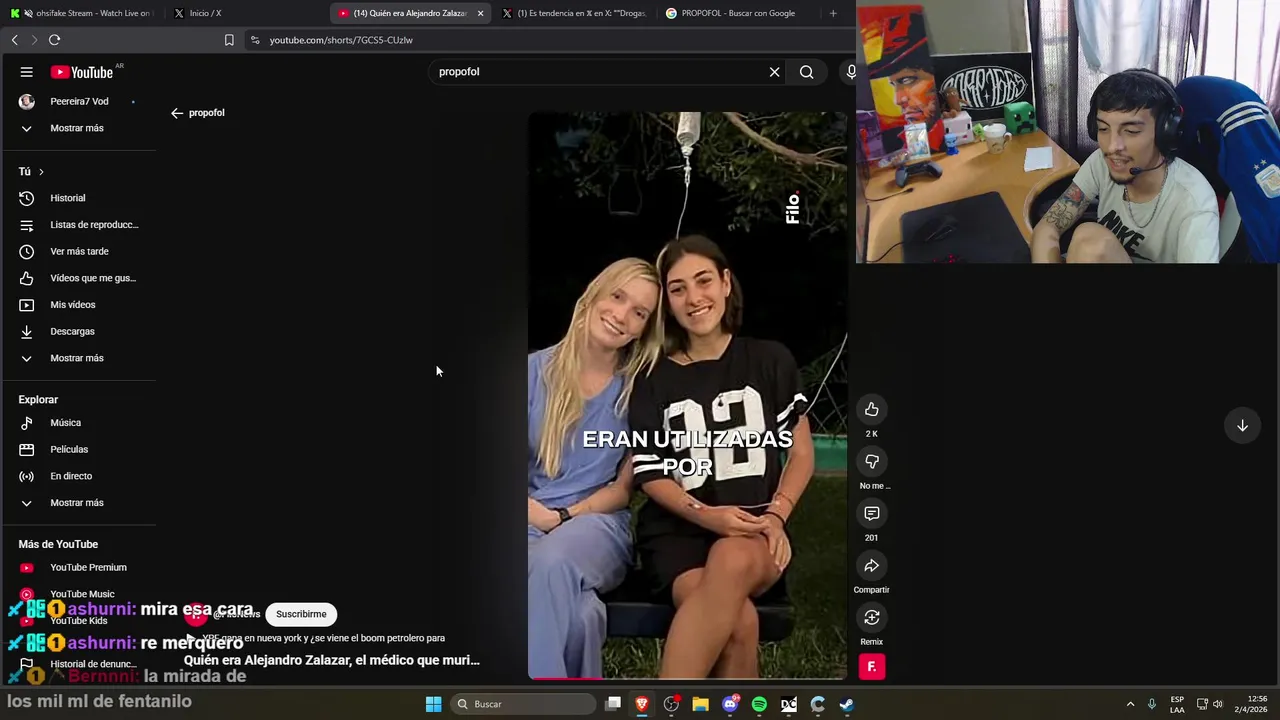The width and height of the screenshot is (1280, 720).
Task: Click the YouTube logo to go home
Action: (82, 72)
